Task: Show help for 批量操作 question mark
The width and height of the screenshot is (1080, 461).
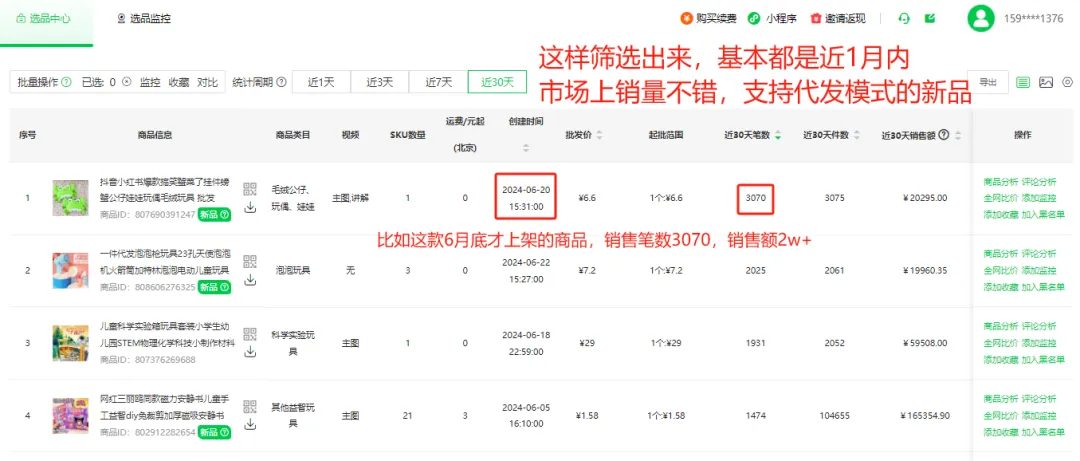Action: coord(67,82)
